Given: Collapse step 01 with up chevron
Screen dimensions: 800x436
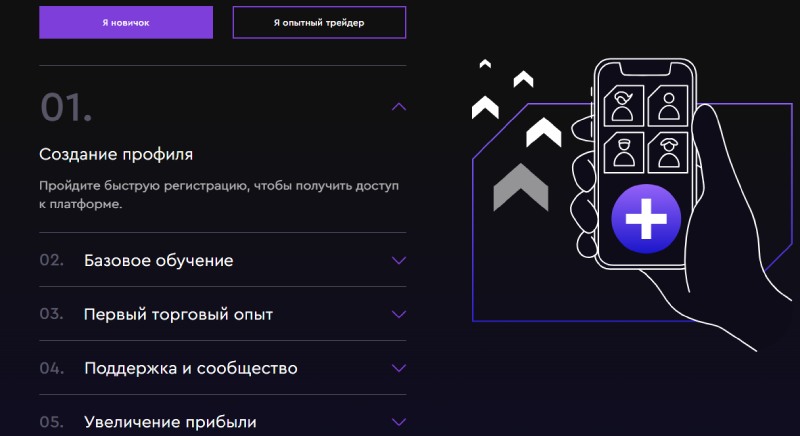Looking at the screenshot, I should point(399,107).
